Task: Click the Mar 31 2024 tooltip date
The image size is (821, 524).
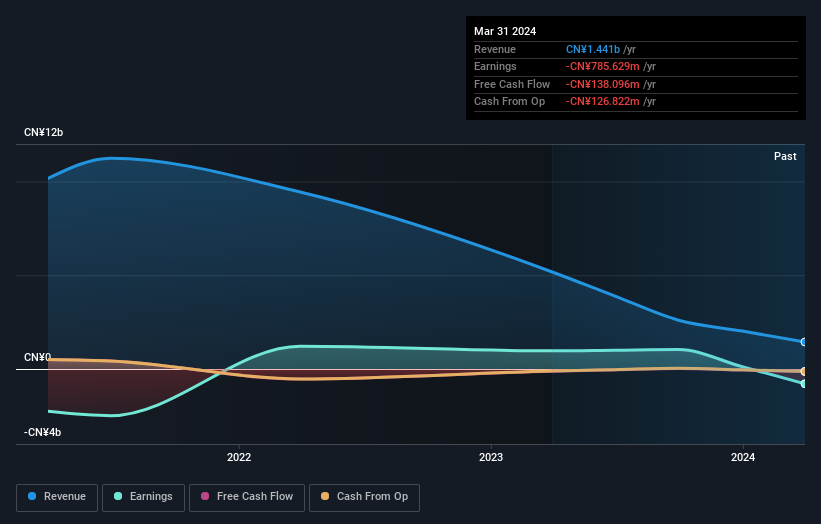Action: [505, 31]
